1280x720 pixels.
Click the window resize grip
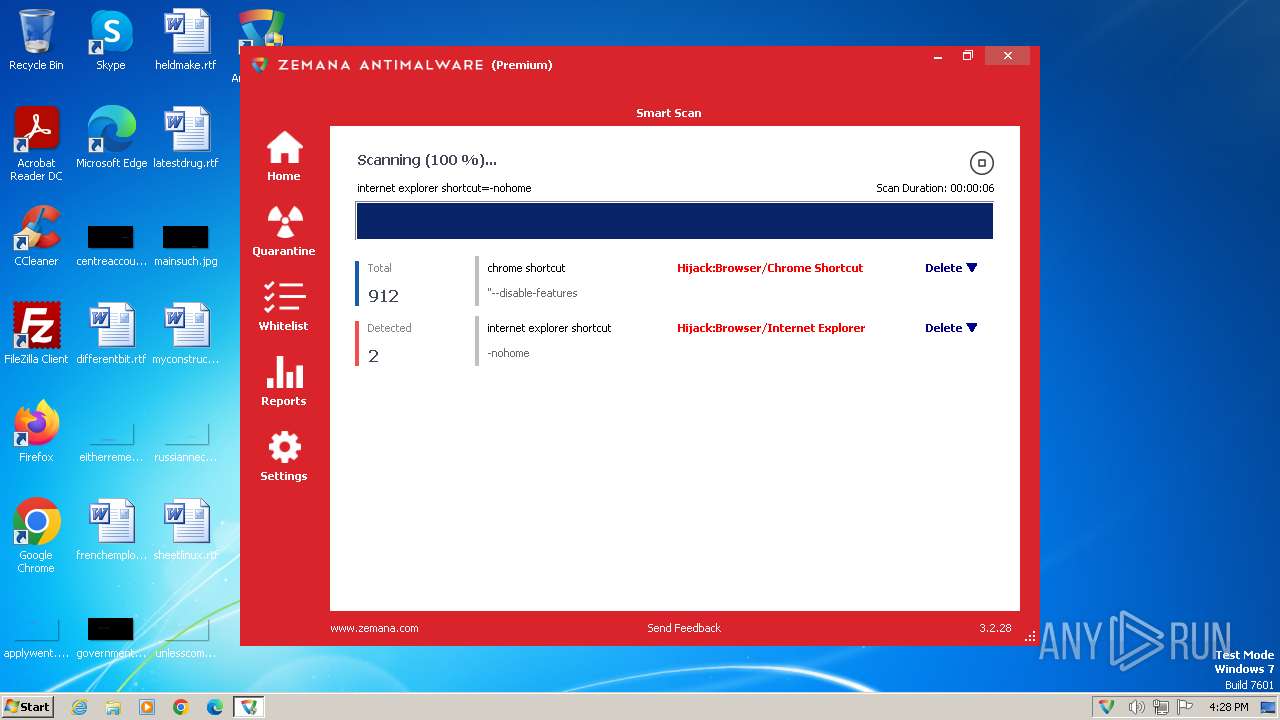pos(1031,637)
